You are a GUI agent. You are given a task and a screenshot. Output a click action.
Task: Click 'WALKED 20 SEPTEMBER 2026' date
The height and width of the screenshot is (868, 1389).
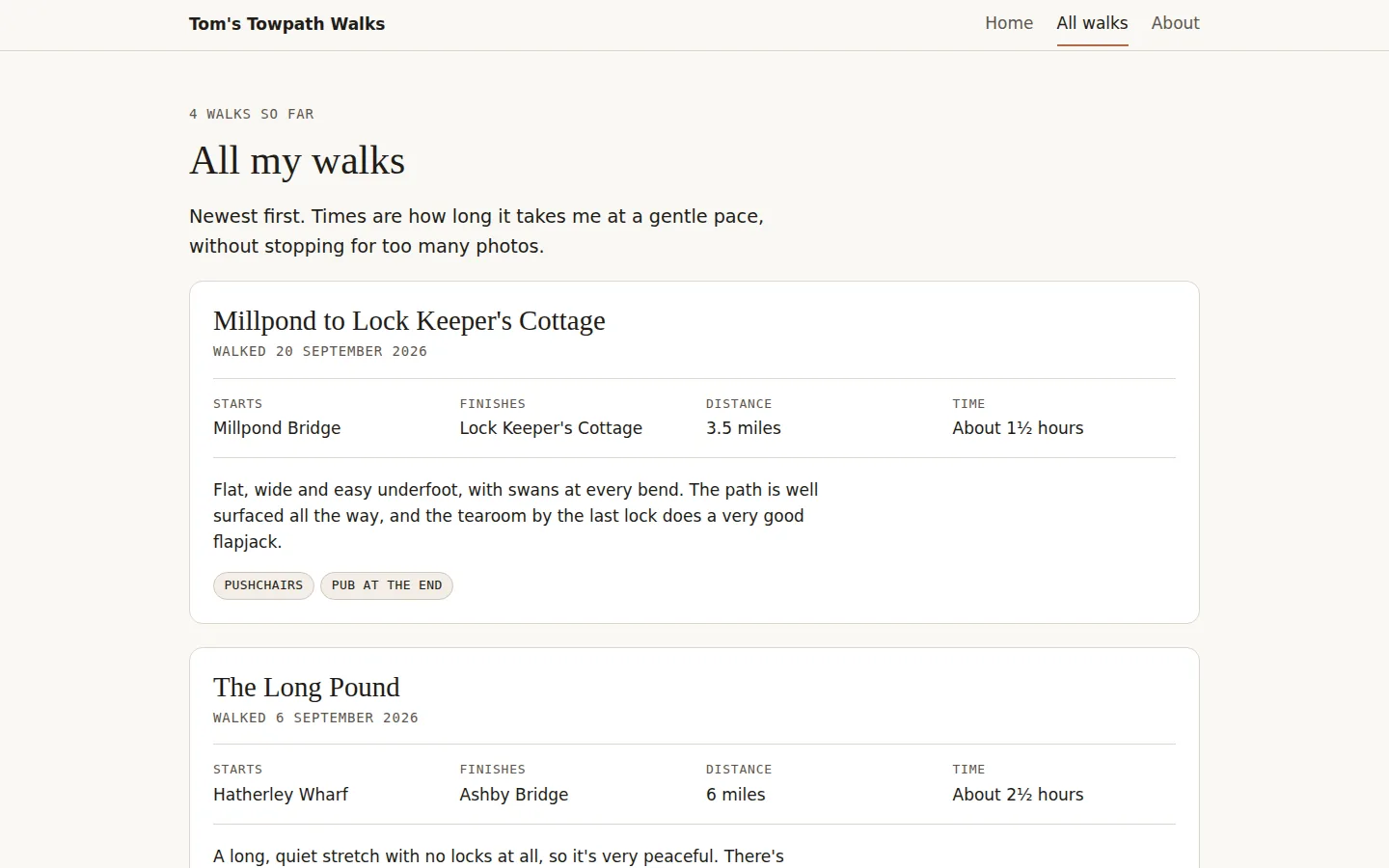(x=320, y=351)
